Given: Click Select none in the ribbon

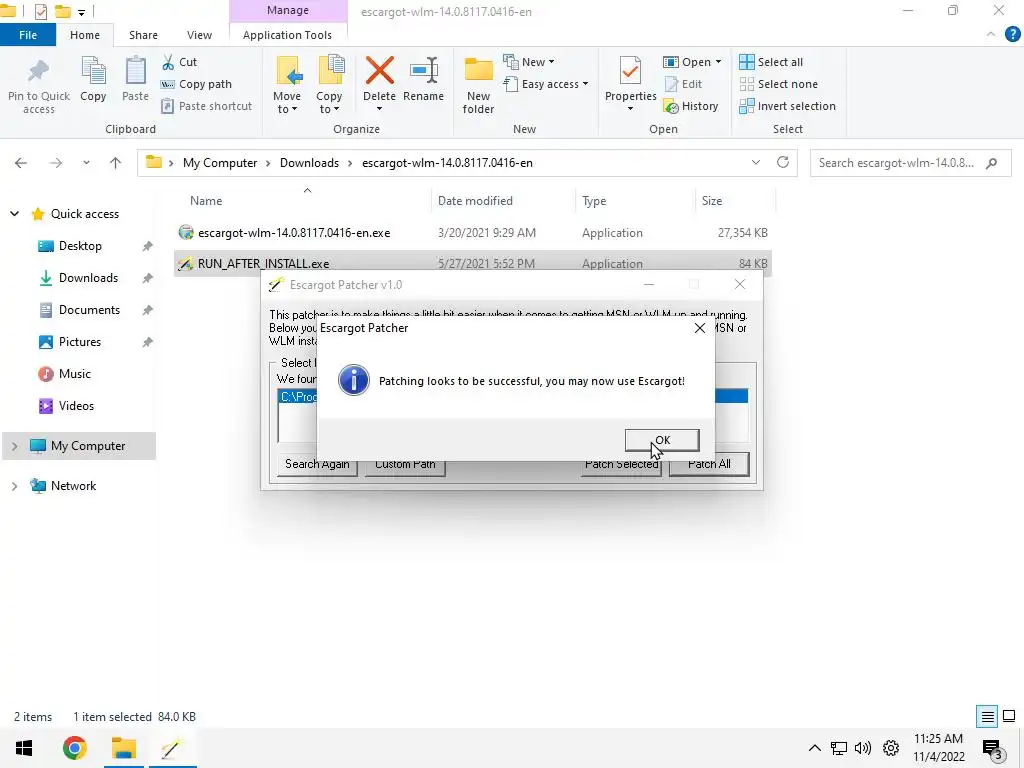Looking at the screenshot, I should click(x=778, y=84).
